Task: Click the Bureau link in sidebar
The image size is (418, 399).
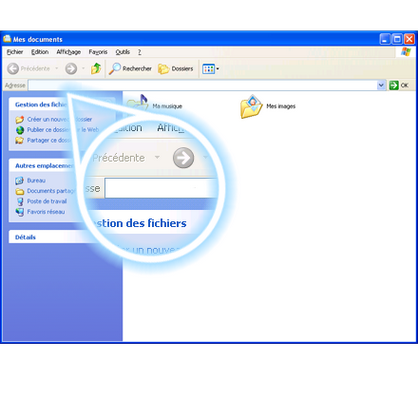Action: (x=36, y=180)
